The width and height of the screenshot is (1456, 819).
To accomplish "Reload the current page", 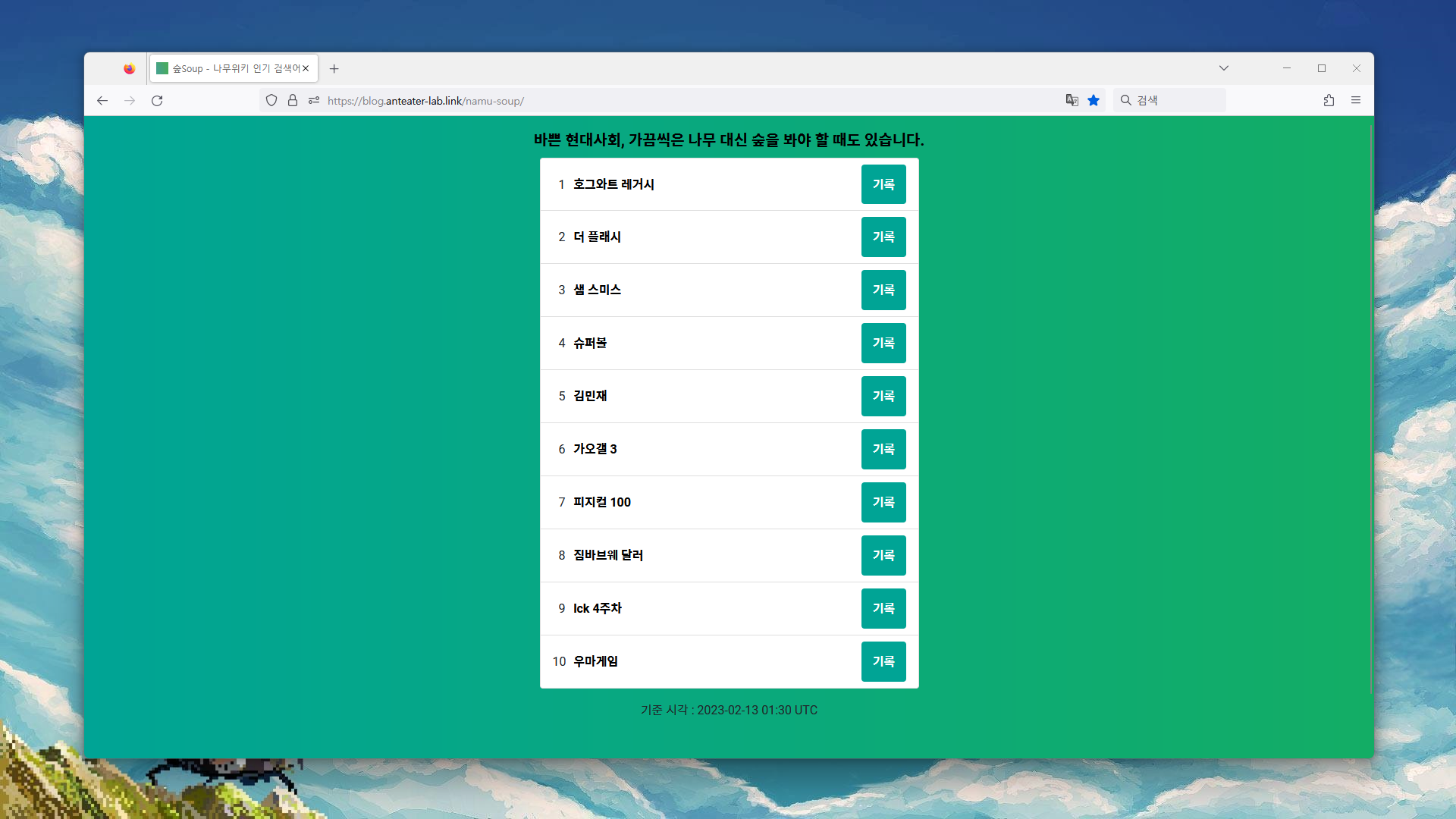I will [x=157, y=100].
